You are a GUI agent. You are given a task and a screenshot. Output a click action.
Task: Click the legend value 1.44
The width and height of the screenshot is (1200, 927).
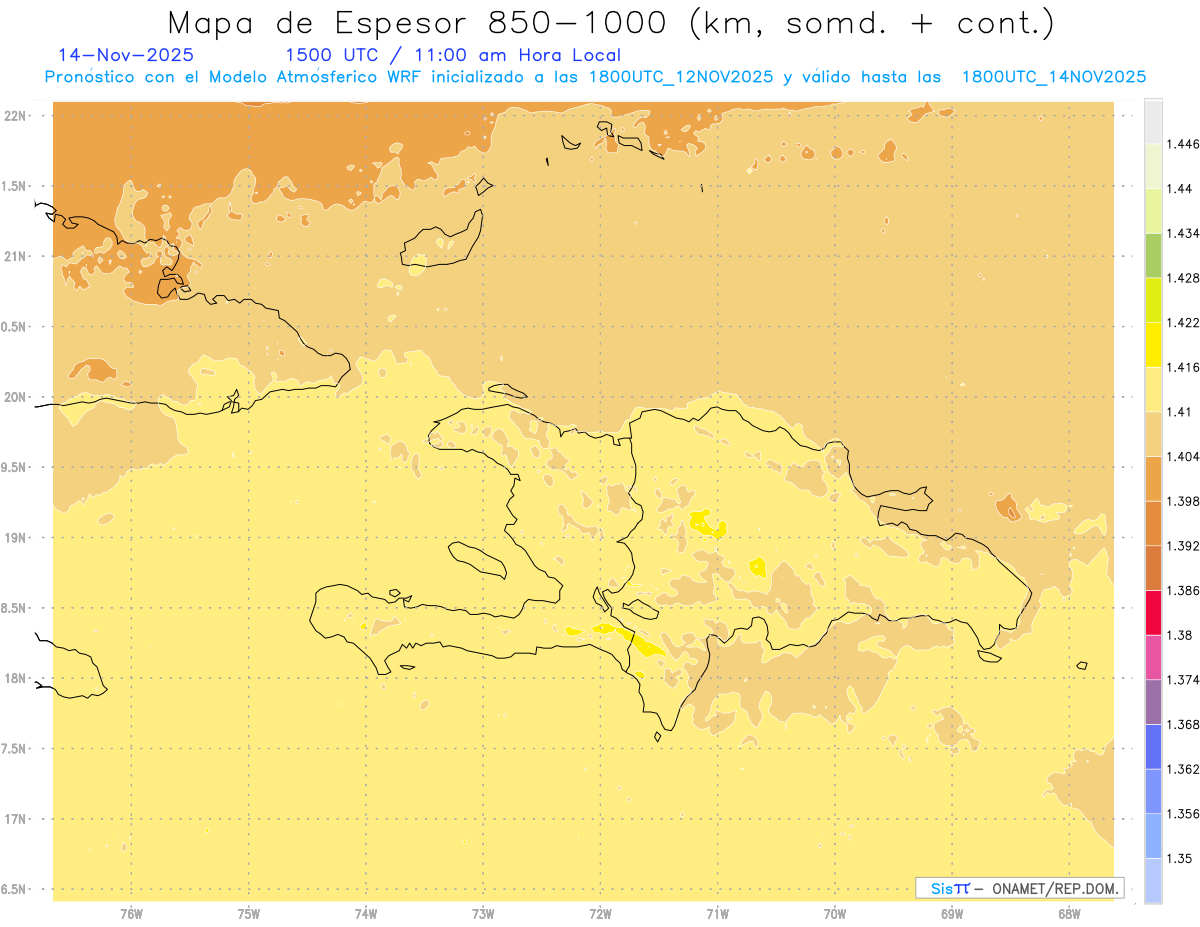pos(1179,189)
